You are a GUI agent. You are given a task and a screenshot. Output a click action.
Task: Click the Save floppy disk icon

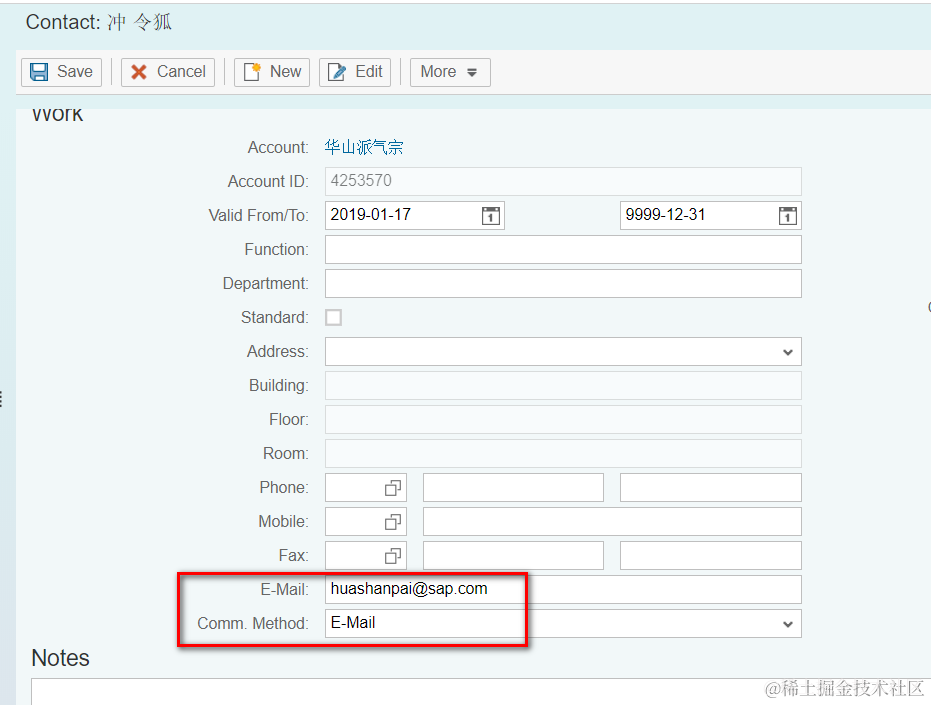coord(39,72)
